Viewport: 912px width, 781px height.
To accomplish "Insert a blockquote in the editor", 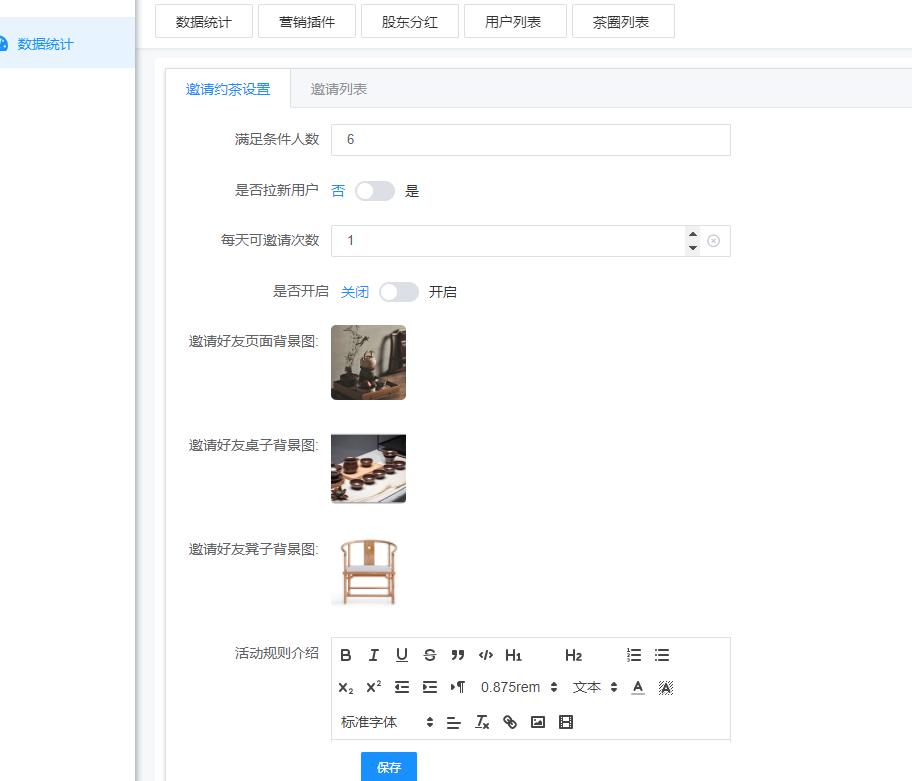I will (458, 655).
